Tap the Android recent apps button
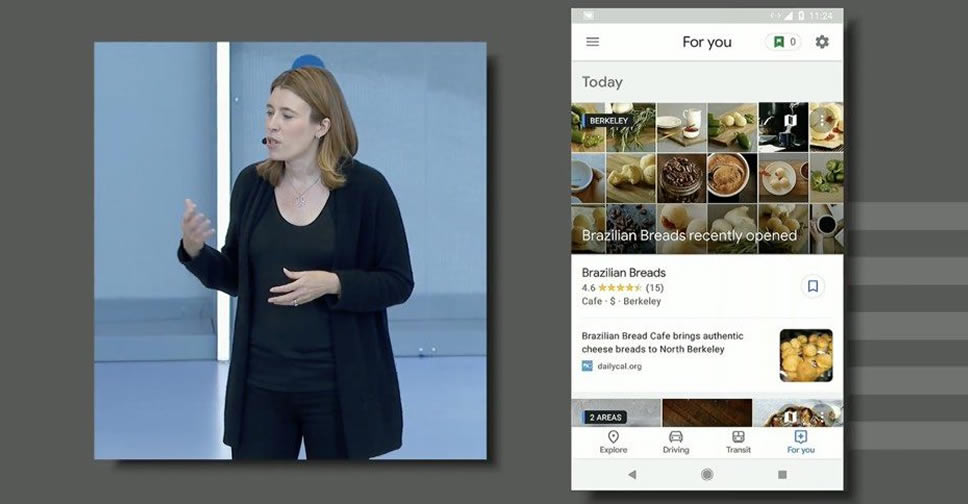 pos(782,475)
